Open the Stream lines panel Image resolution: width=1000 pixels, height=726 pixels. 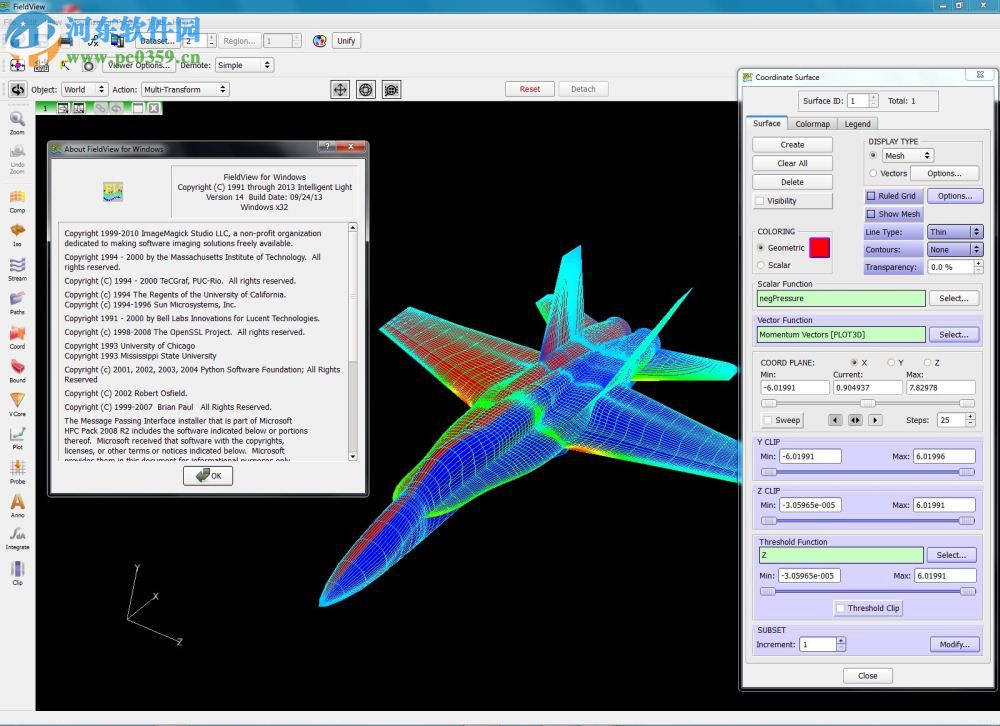pos(17,269)
